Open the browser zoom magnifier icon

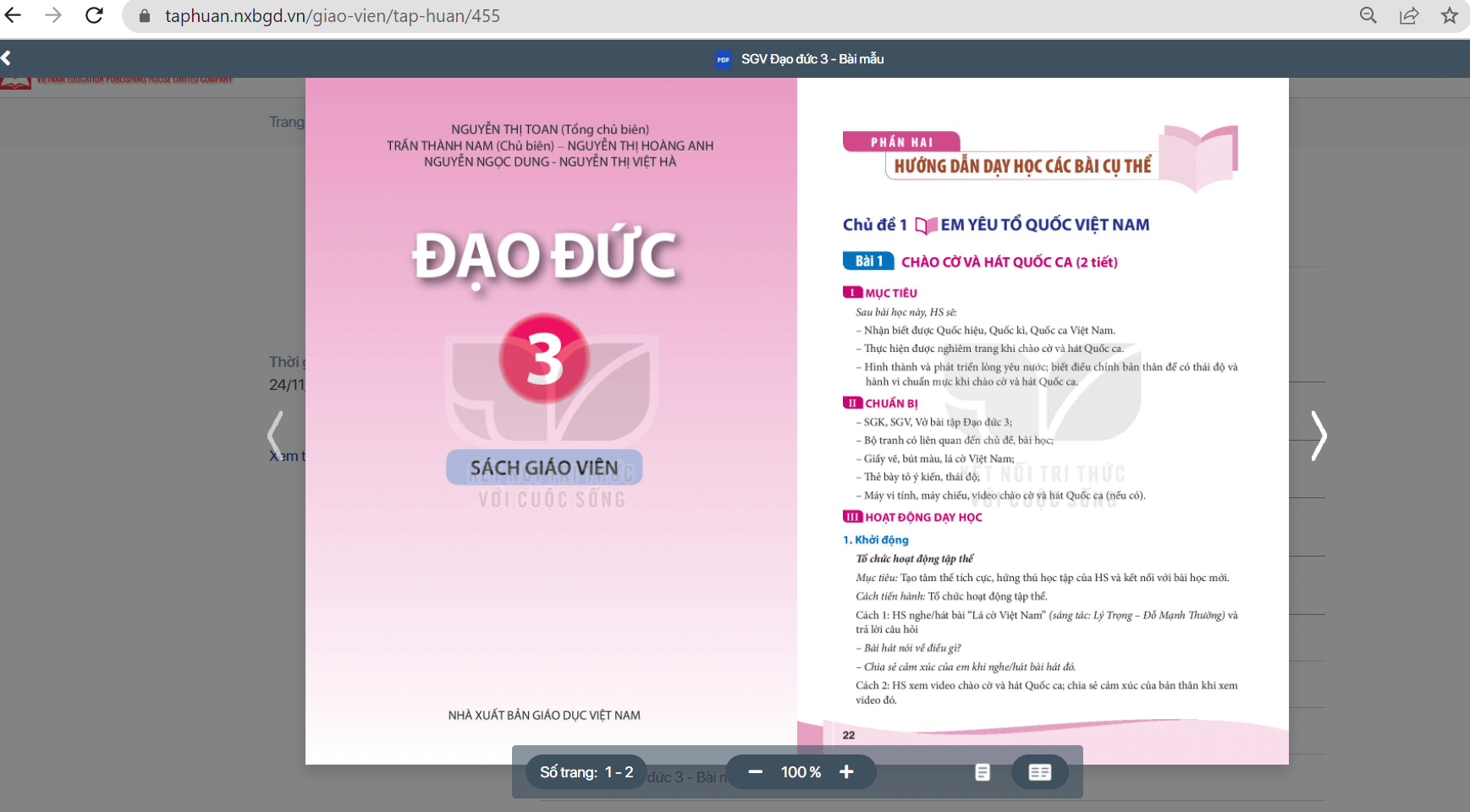click(x=1368, y=15)
